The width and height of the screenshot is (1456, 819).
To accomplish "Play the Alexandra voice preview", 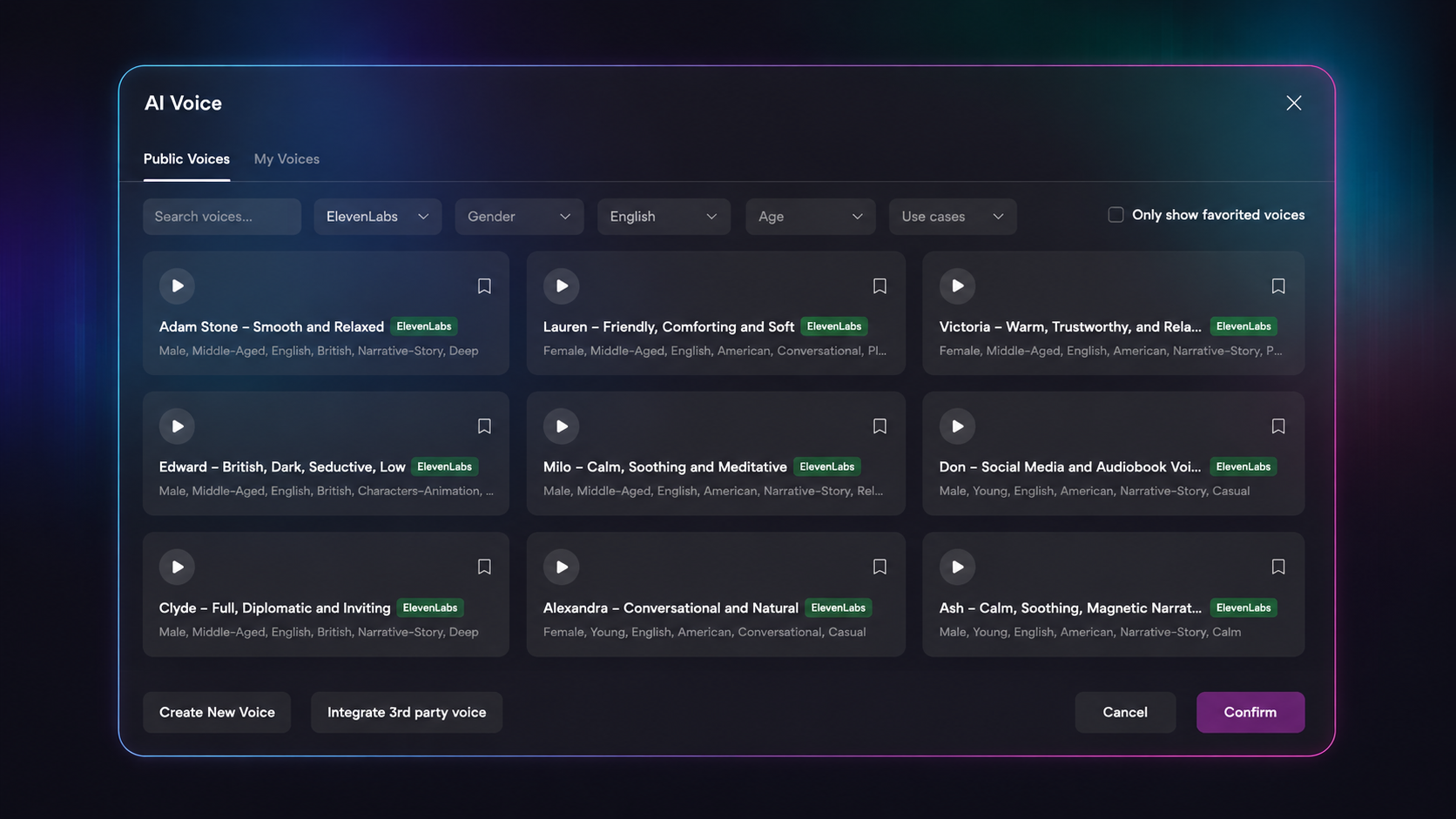I will click(x=562, y=567).
